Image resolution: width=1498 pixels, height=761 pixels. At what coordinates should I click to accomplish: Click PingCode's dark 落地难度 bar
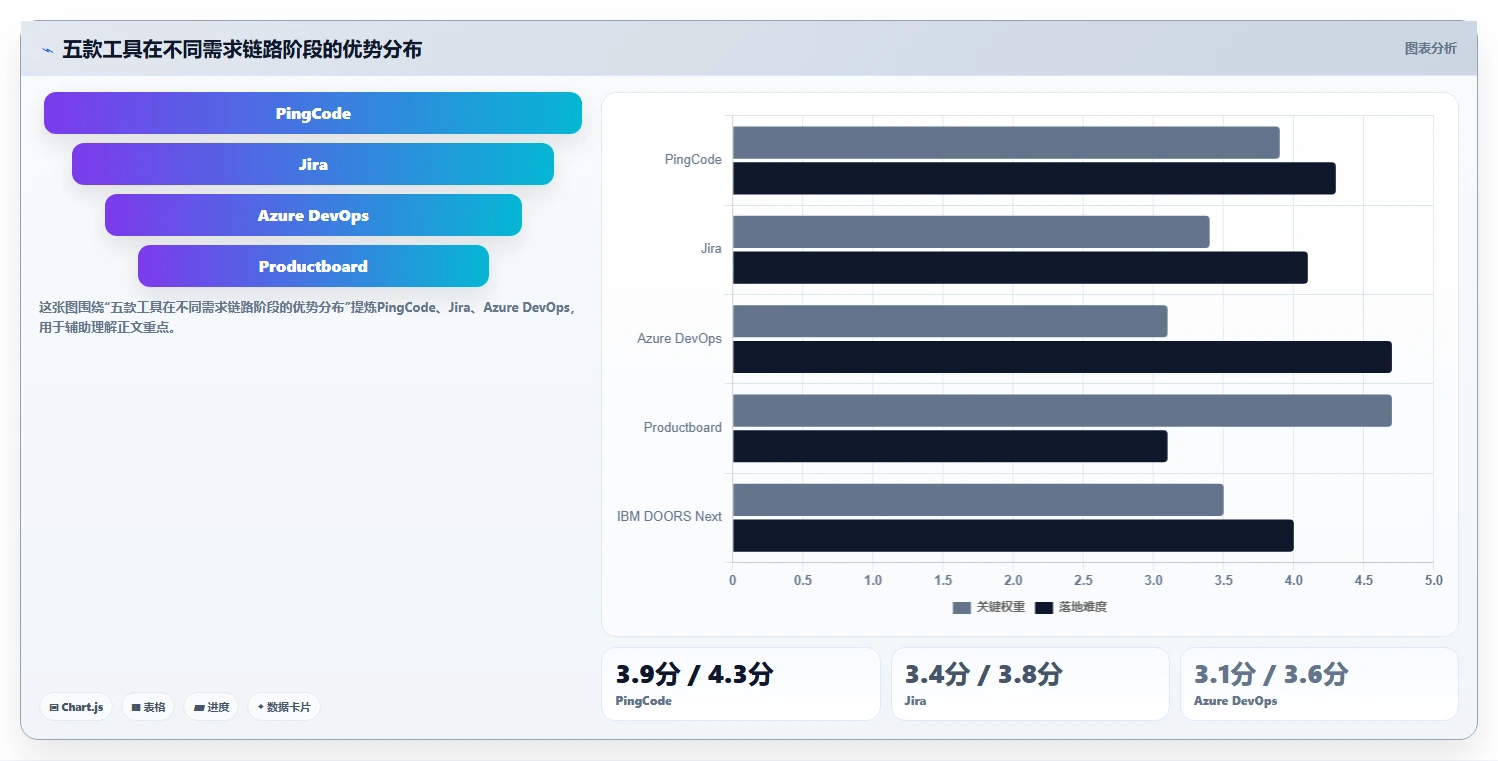(x=1034, y=178)
